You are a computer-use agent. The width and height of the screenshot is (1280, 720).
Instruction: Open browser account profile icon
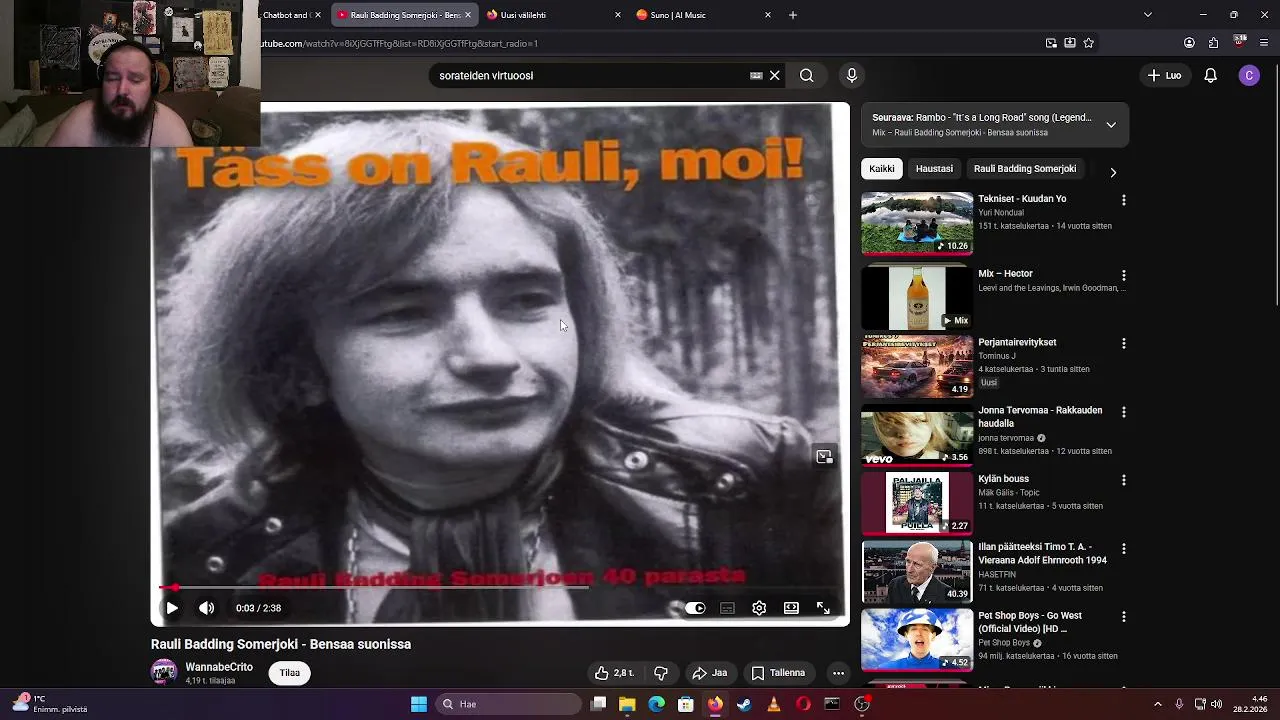click(1189, 43)
